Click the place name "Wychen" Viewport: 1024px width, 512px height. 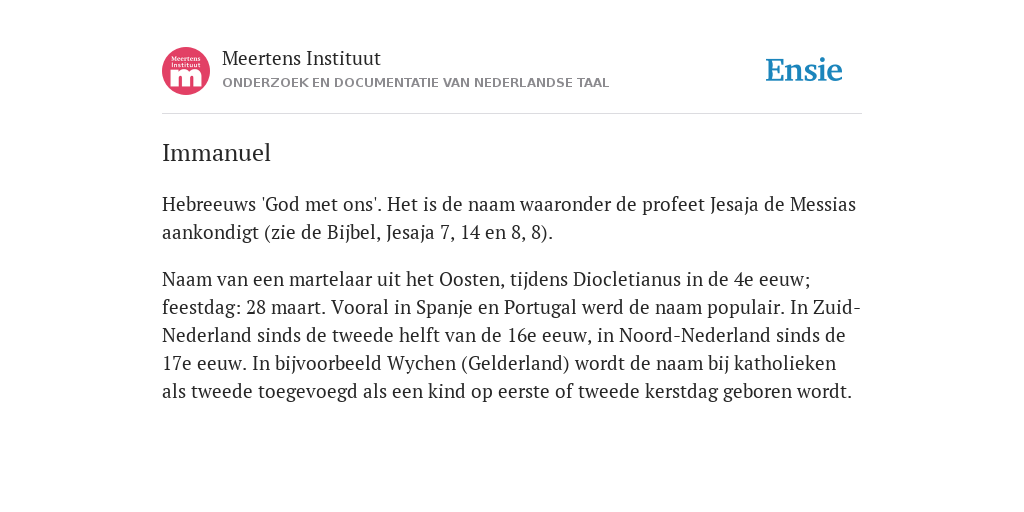[417, 363]
